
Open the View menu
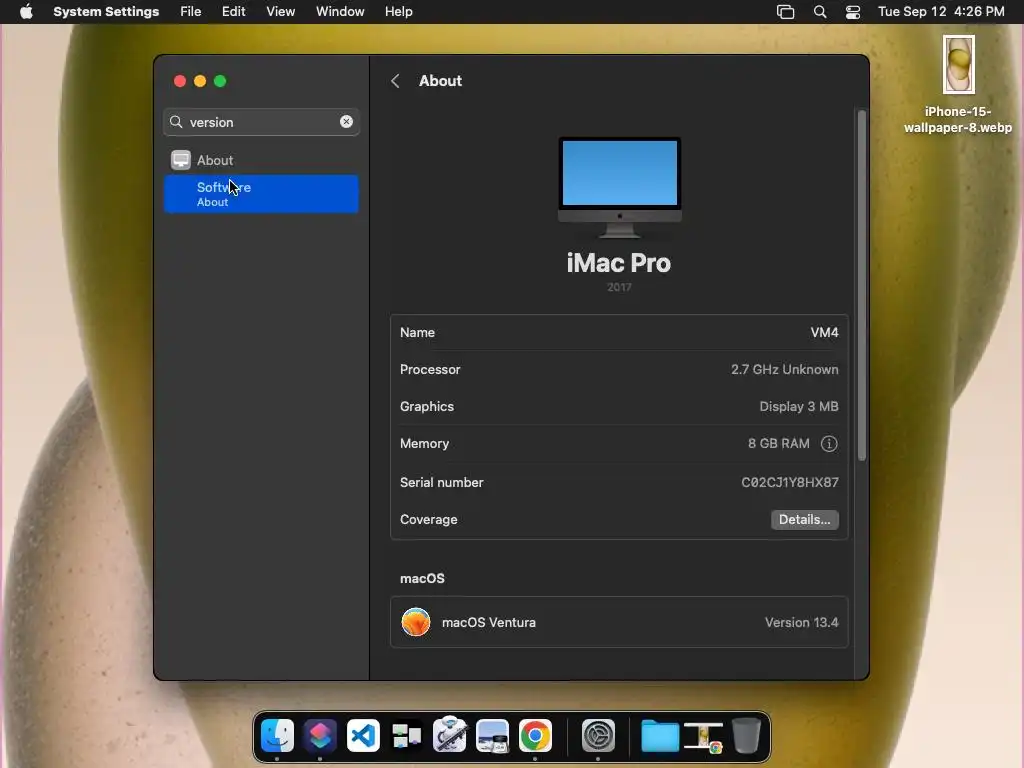280,12
